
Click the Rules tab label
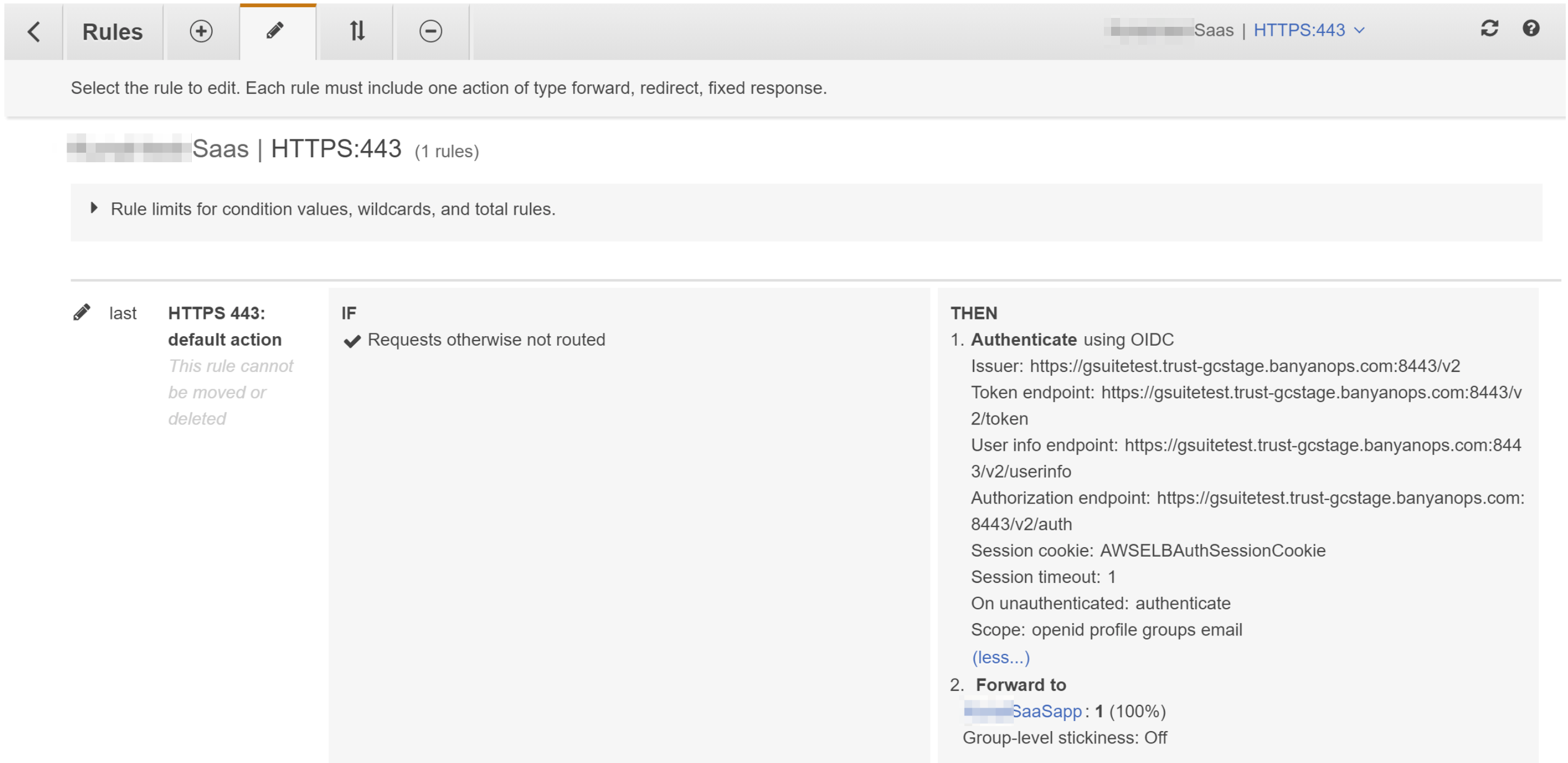(x=112, y=32)
